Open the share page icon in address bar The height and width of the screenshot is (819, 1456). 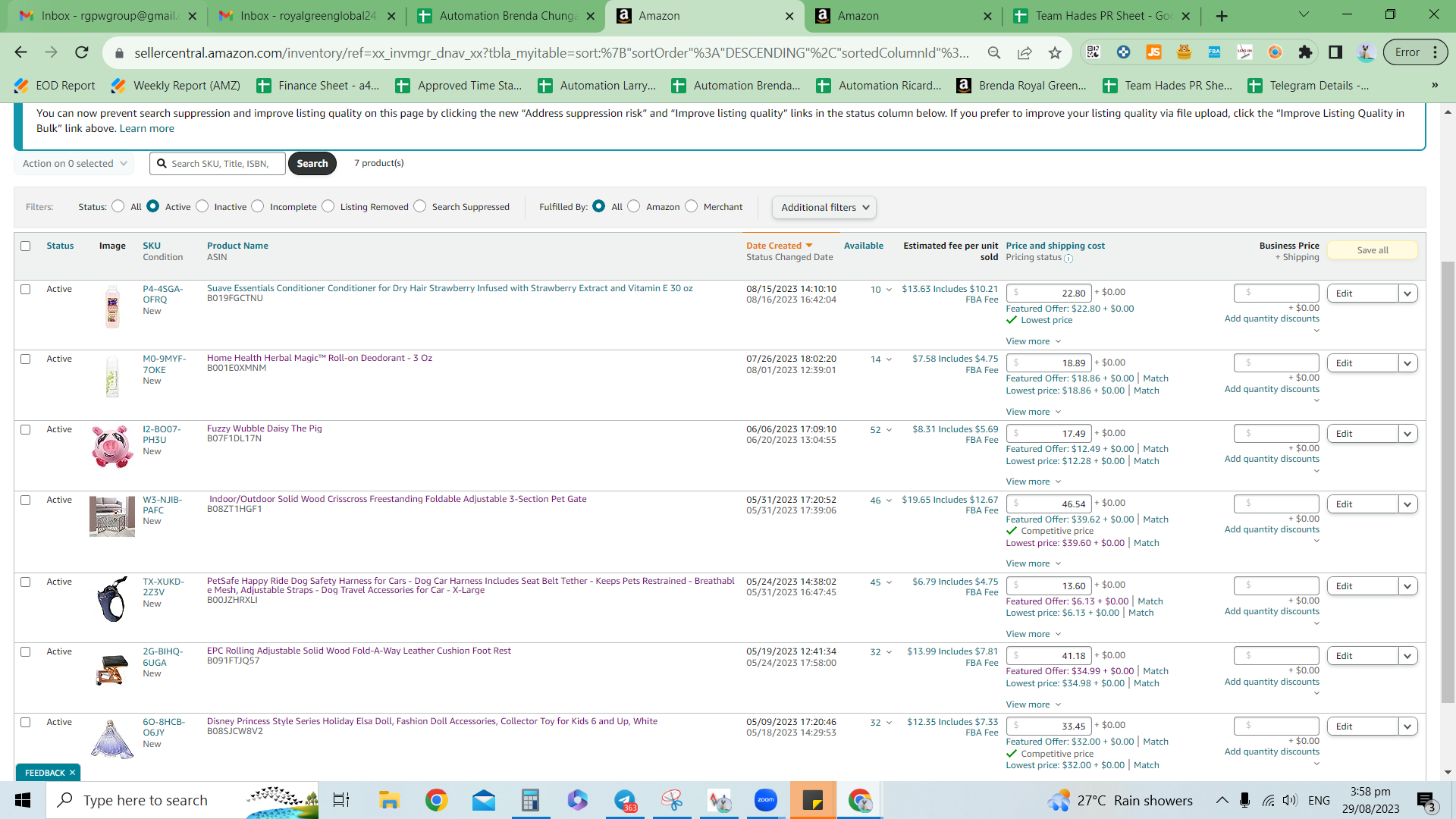1025,52
